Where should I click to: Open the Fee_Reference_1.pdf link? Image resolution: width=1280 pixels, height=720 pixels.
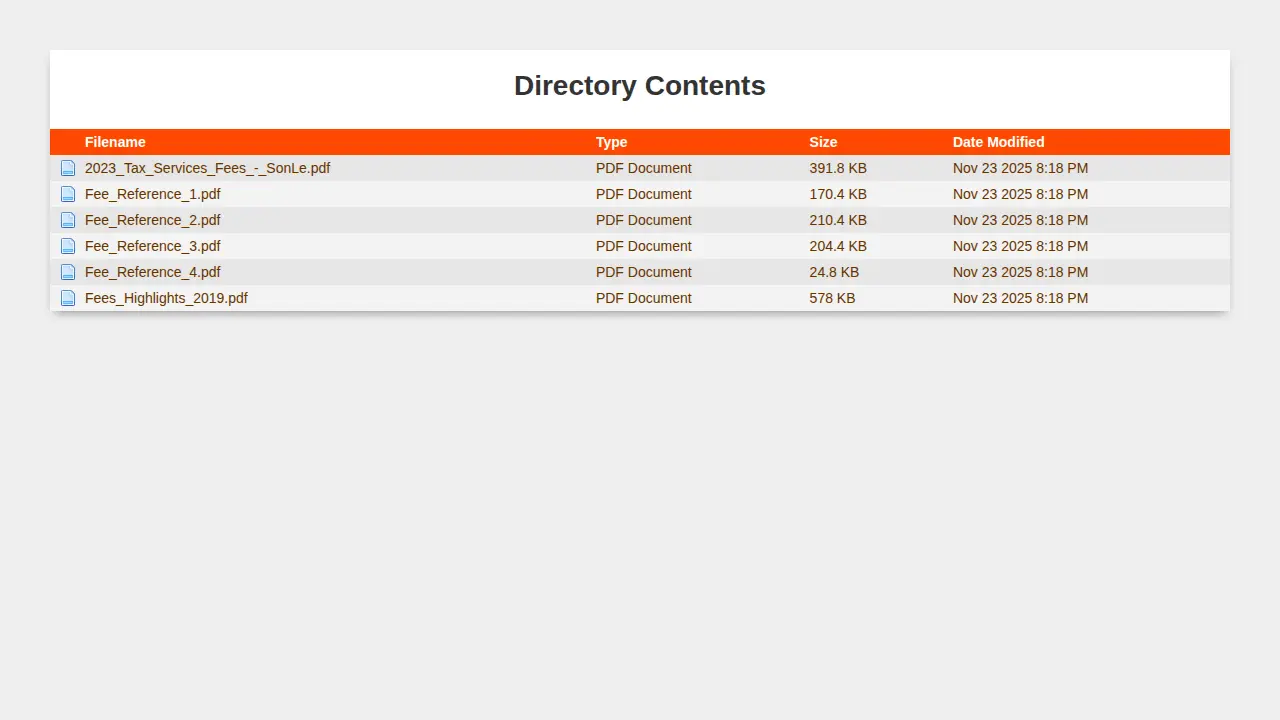point(153,194)
